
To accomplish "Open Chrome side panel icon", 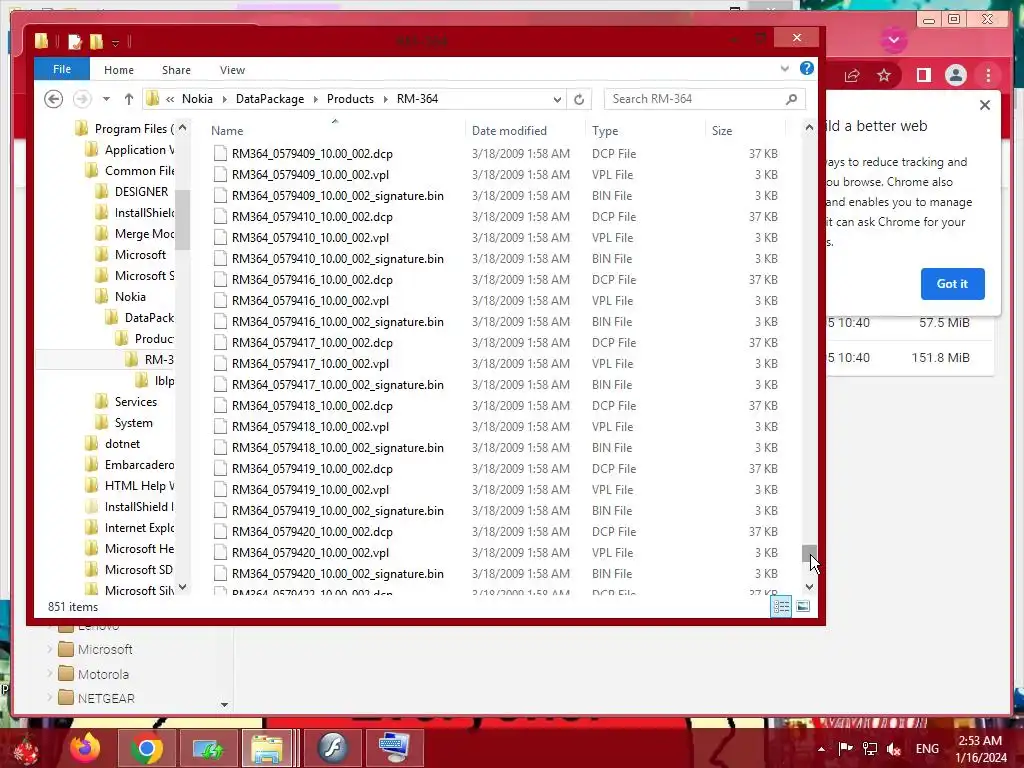I will click(923, 76).
